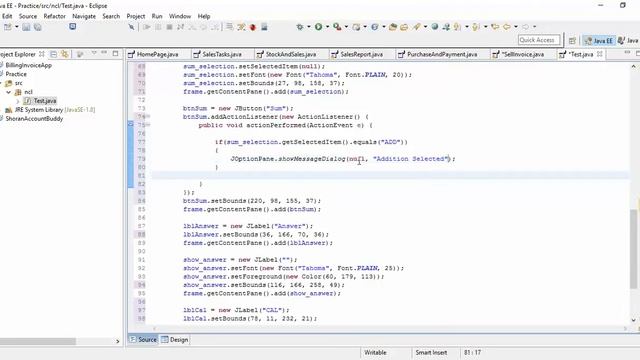The image size is (640, 360).
Task: Switch to Java perspective
Action: pyautogui.click(x=628, y=40)
